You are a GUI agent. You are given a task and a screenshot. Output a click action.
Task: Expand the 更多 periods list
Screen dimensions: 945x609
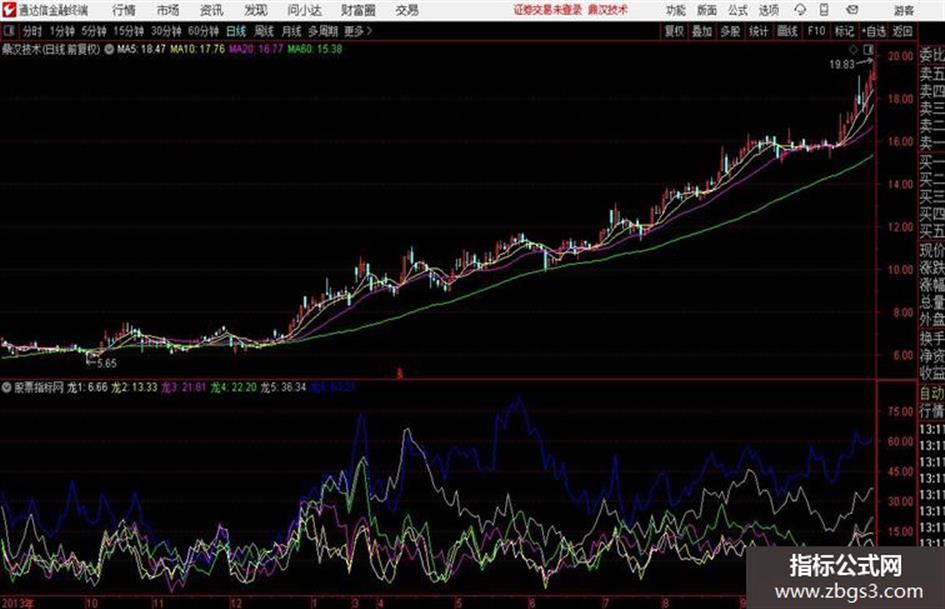coord(358,31)
